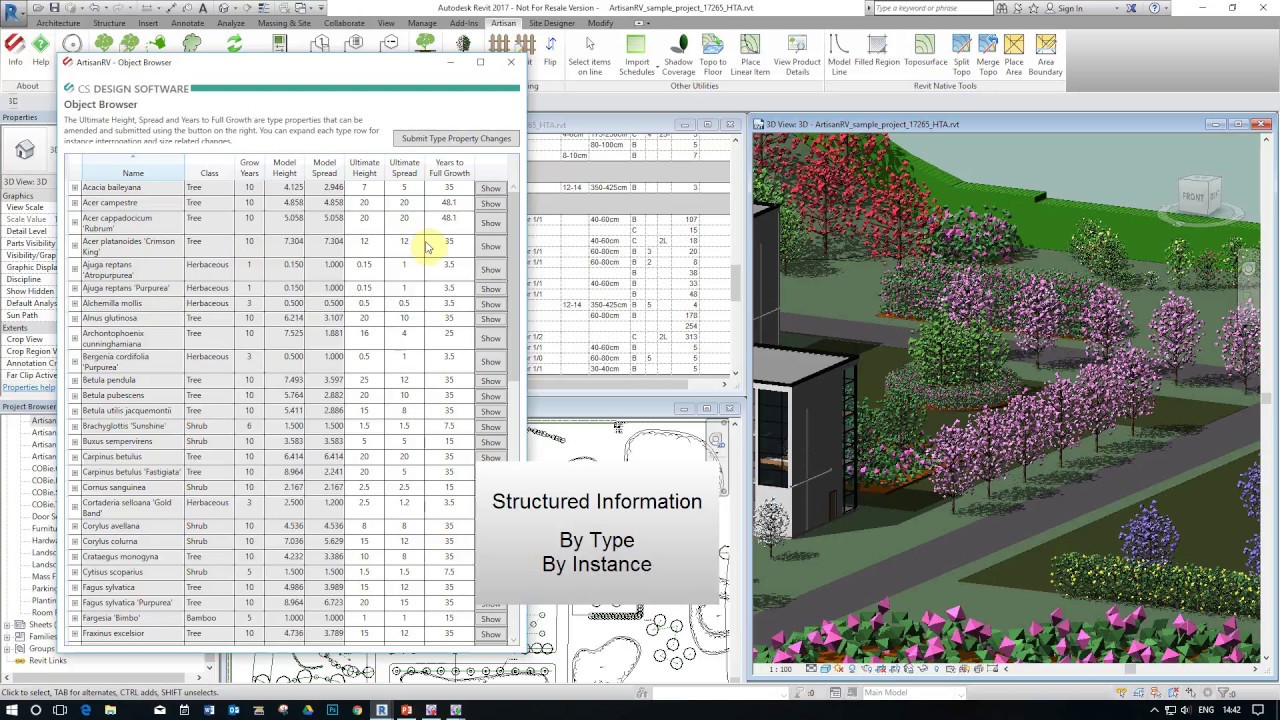Click Submit Type Property Changes button
The image size is (1280, 720).
[x=456, y=138]
